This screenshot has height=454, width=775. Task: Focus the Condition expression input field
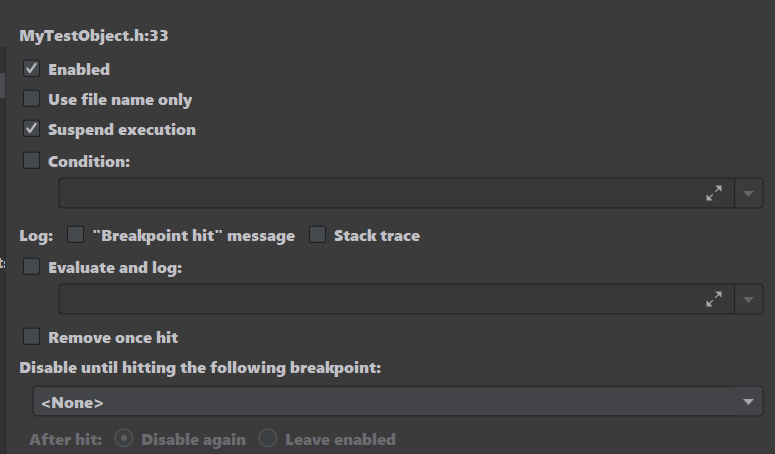[x=382, y=193]
